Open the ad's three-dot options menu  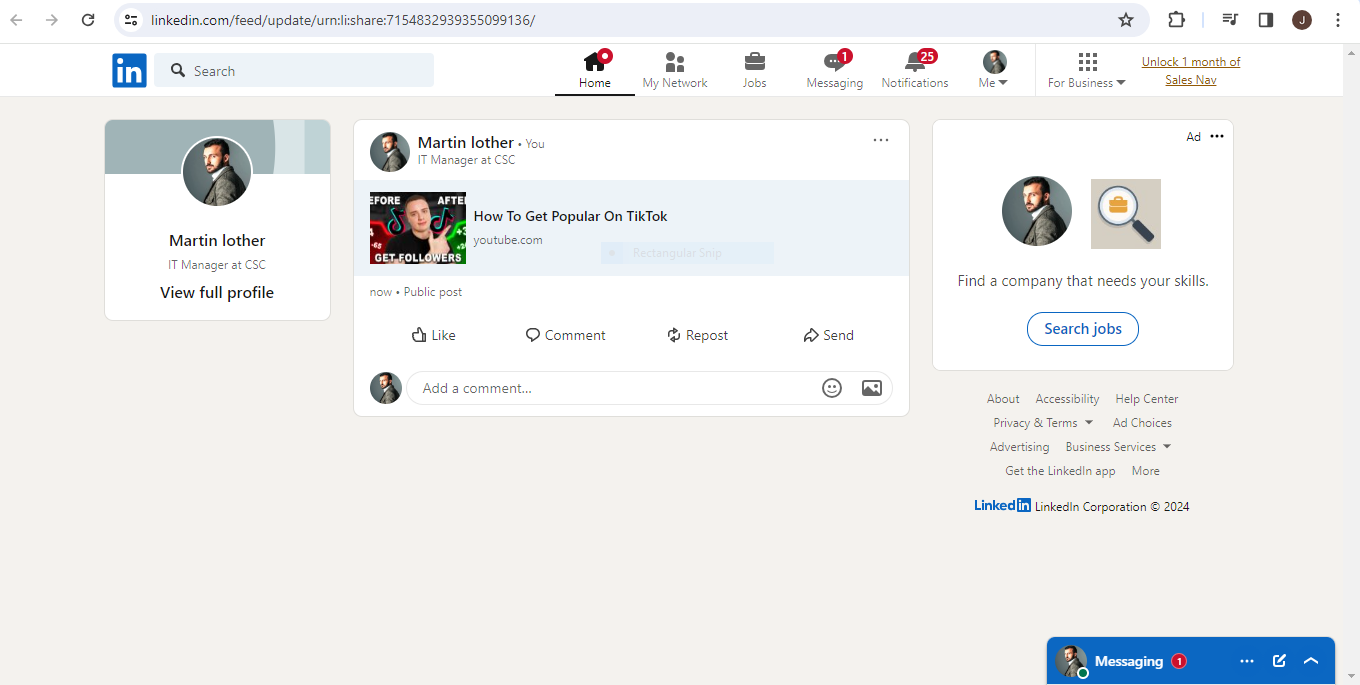coord(1217,137)
